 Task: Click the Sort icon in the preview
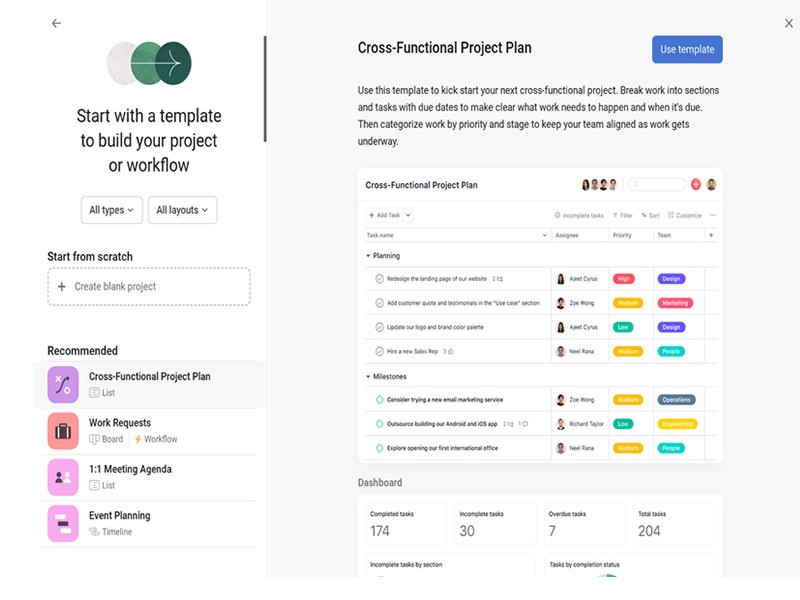pyautogui.click(x=651, y=214)
